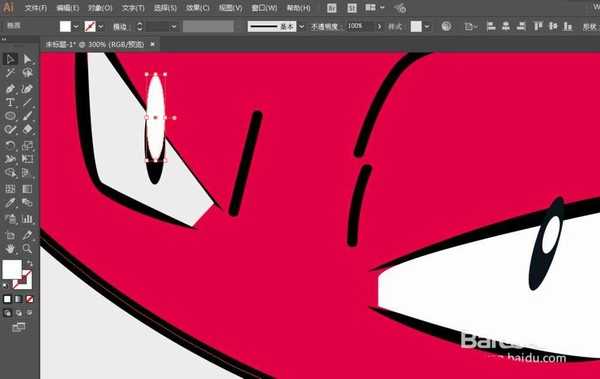The image size is (600, 379).
Task: Select the Ellipse tool
Action: click(10, 116)
